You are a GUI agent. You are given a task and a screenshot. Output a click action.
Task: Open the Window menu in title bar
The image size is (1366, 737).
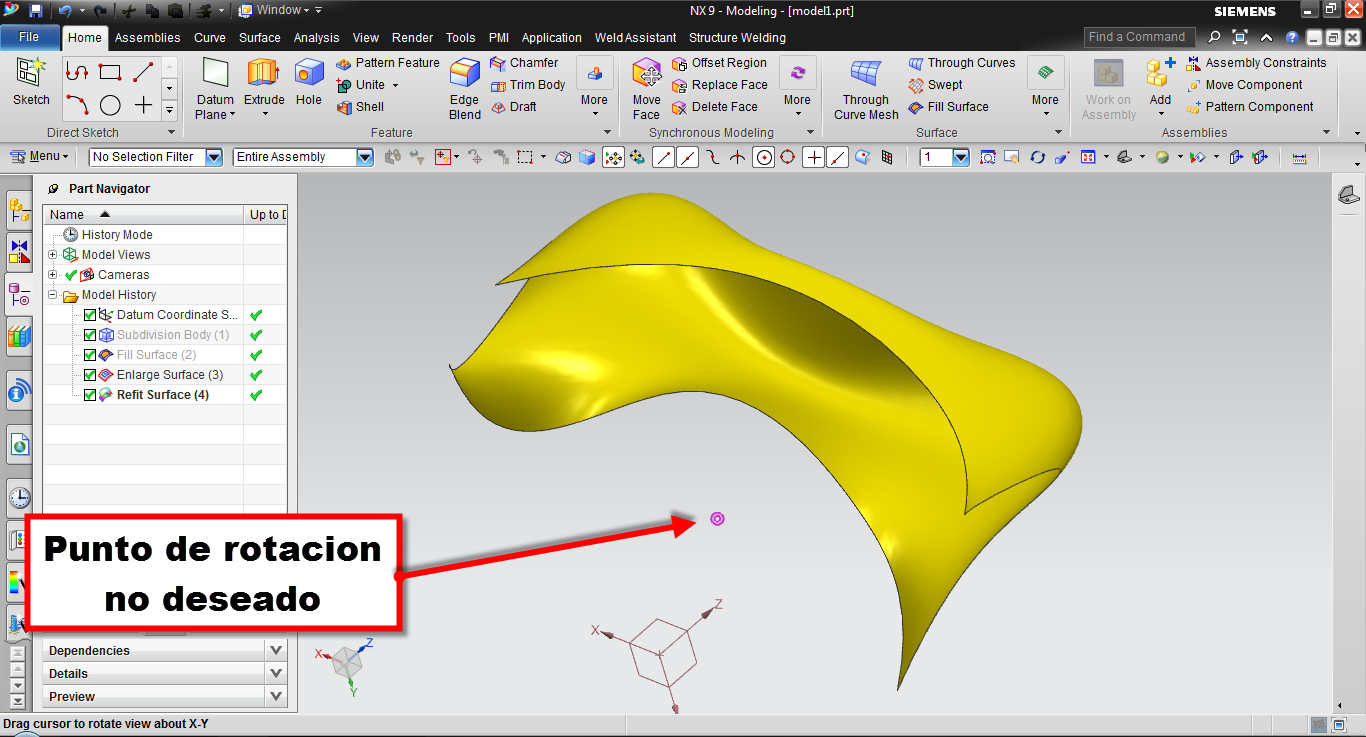[x=279, y=10]
